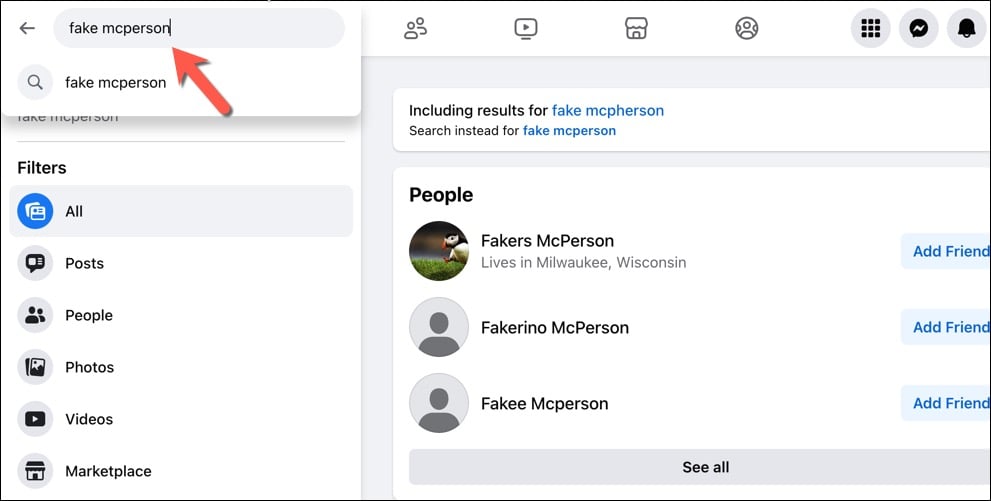Select the "fake mcperson" search suggestion

coord(116,83)
